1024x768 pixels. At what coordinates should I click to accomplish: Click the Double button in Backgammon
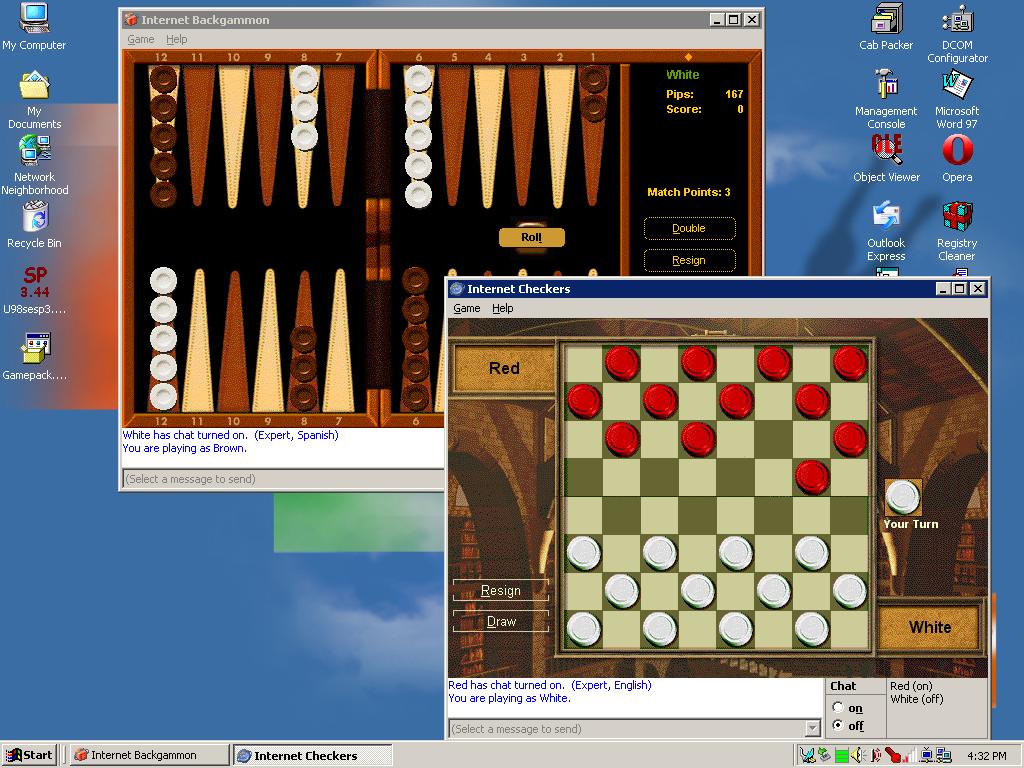[689, 229]
